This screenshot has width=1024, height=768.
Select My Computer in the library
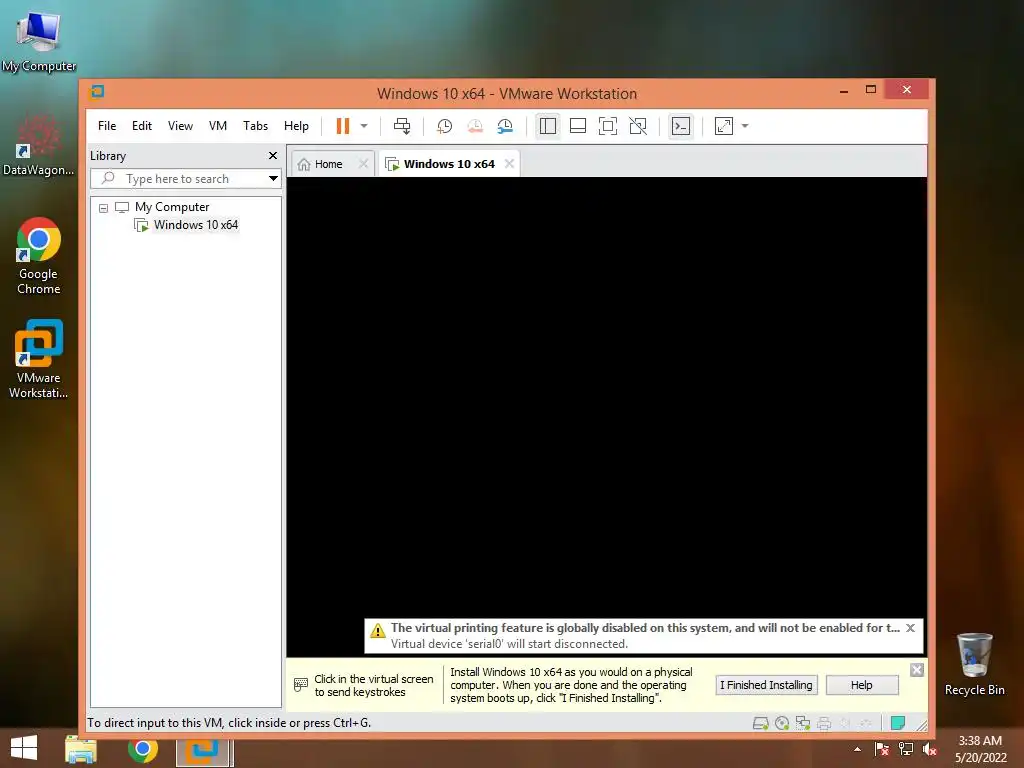172,207
